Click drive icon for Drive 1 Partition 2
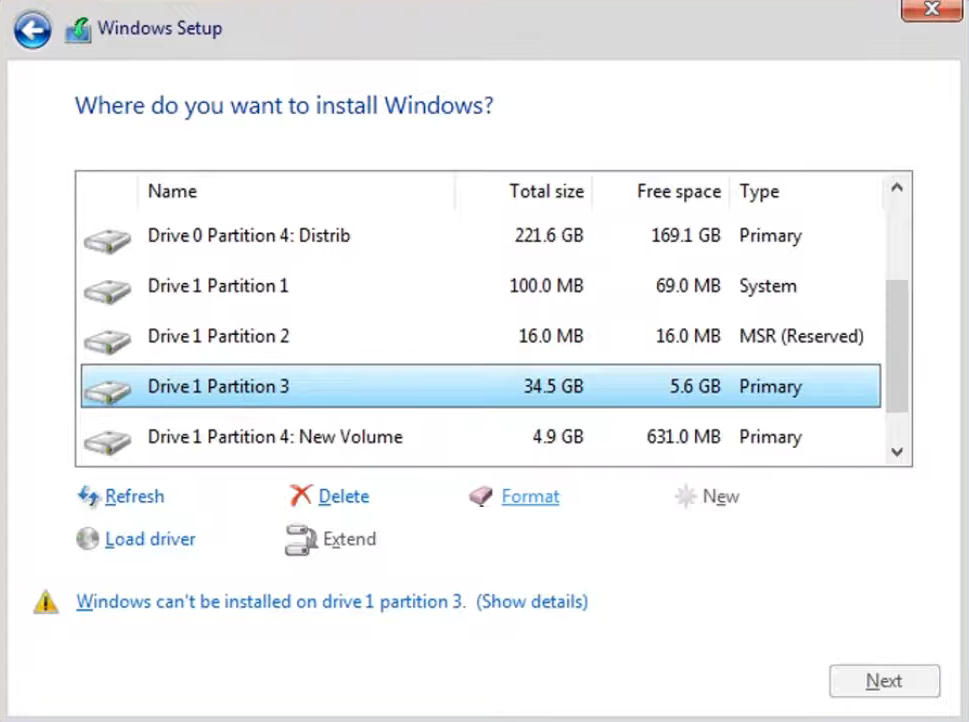969x722 pixels. [x=107, y=342]
